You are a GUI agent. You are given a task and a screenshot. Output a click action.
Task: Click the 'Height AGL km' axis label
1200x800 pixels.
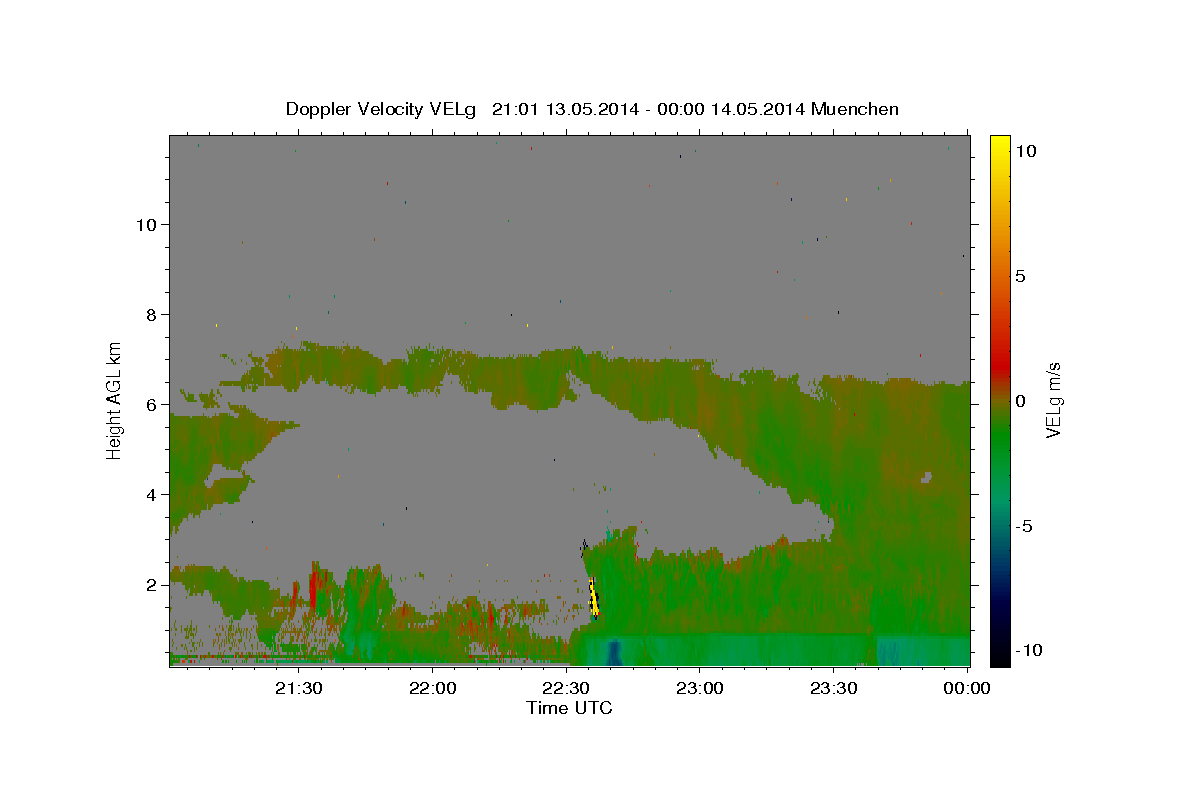(x=115, y=400)
